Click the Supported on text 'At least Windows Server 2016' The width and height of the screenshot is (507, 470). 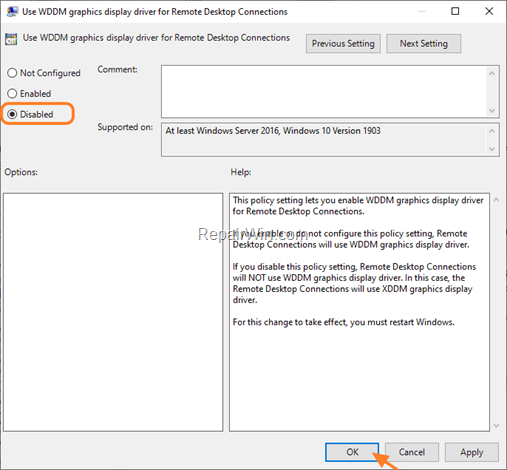222,131
